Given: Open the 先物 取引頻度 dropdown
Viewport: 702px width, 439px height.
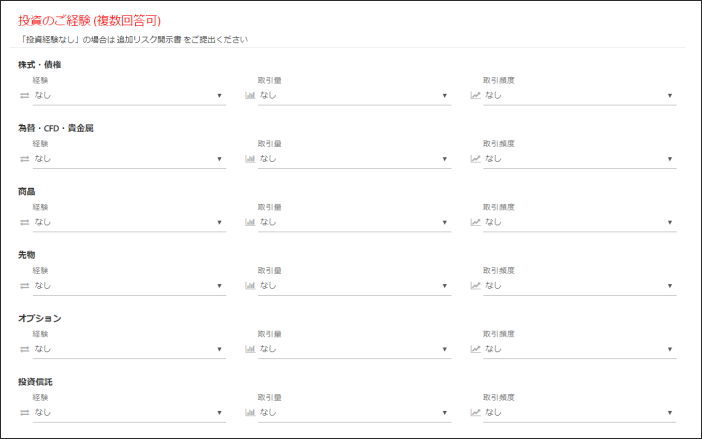Looking at the screenshot, I should [x=580, y=286].
